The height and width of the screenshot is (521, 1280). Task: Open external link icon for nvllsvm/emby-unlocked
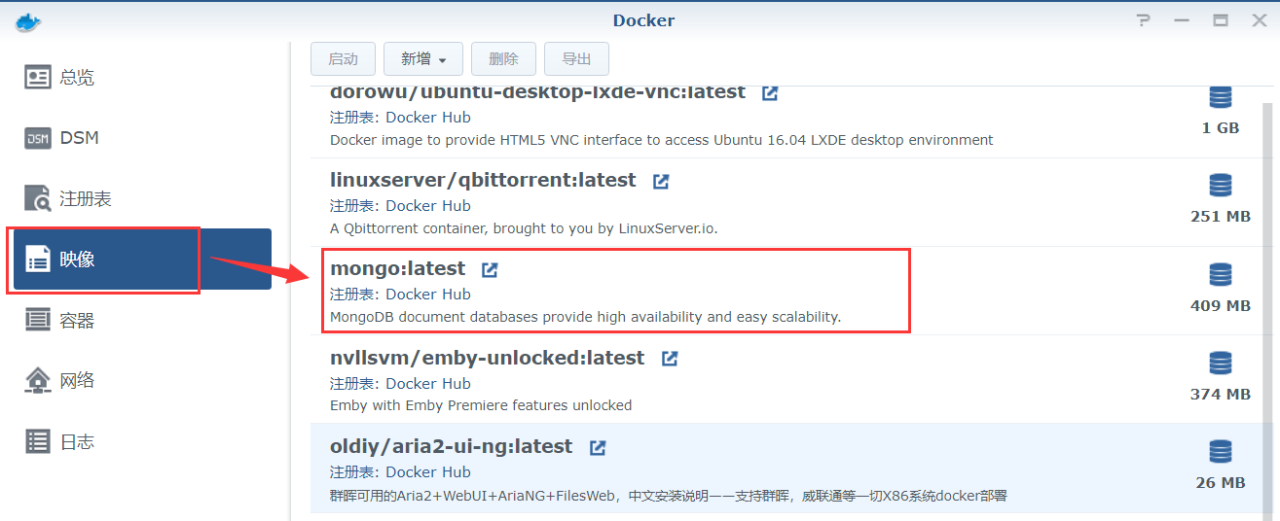tap(670, 358)
